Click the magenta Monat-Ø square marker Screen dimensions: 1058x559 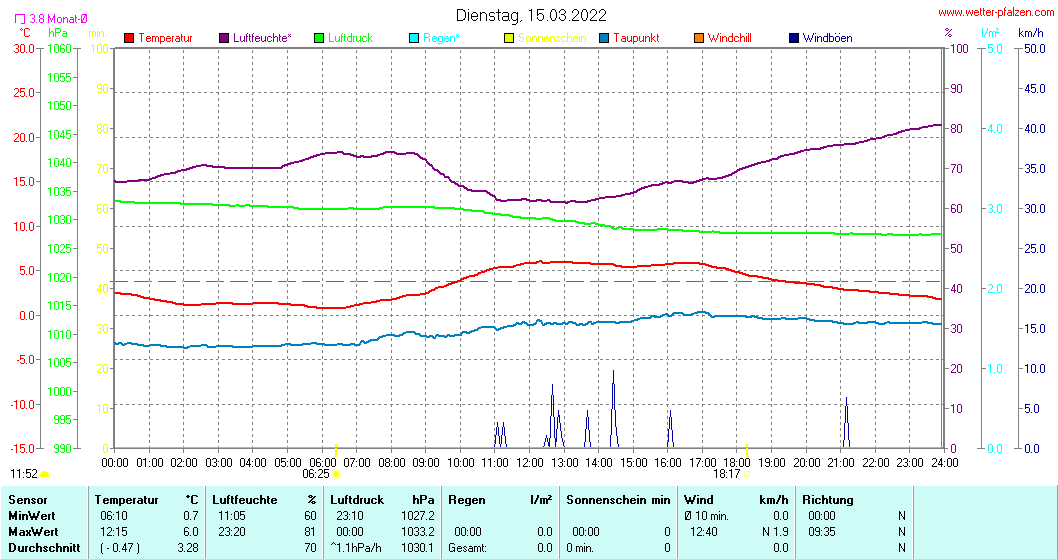pos(20,19)
